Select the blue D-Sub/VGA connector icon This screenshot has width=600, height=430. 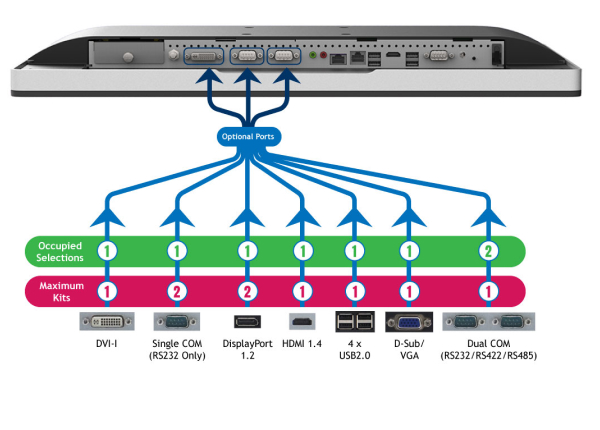(408, 322)
